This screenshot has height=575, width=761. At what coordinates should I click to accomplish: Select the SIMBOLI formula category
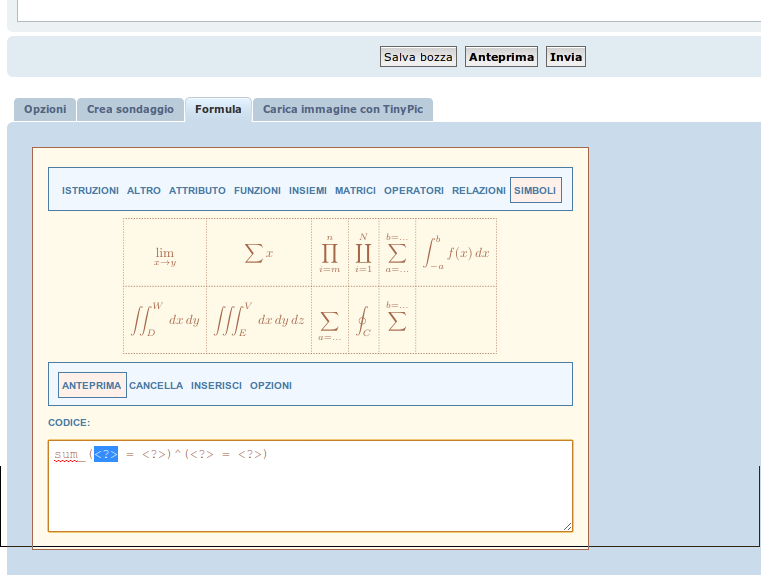pos(535,190)
